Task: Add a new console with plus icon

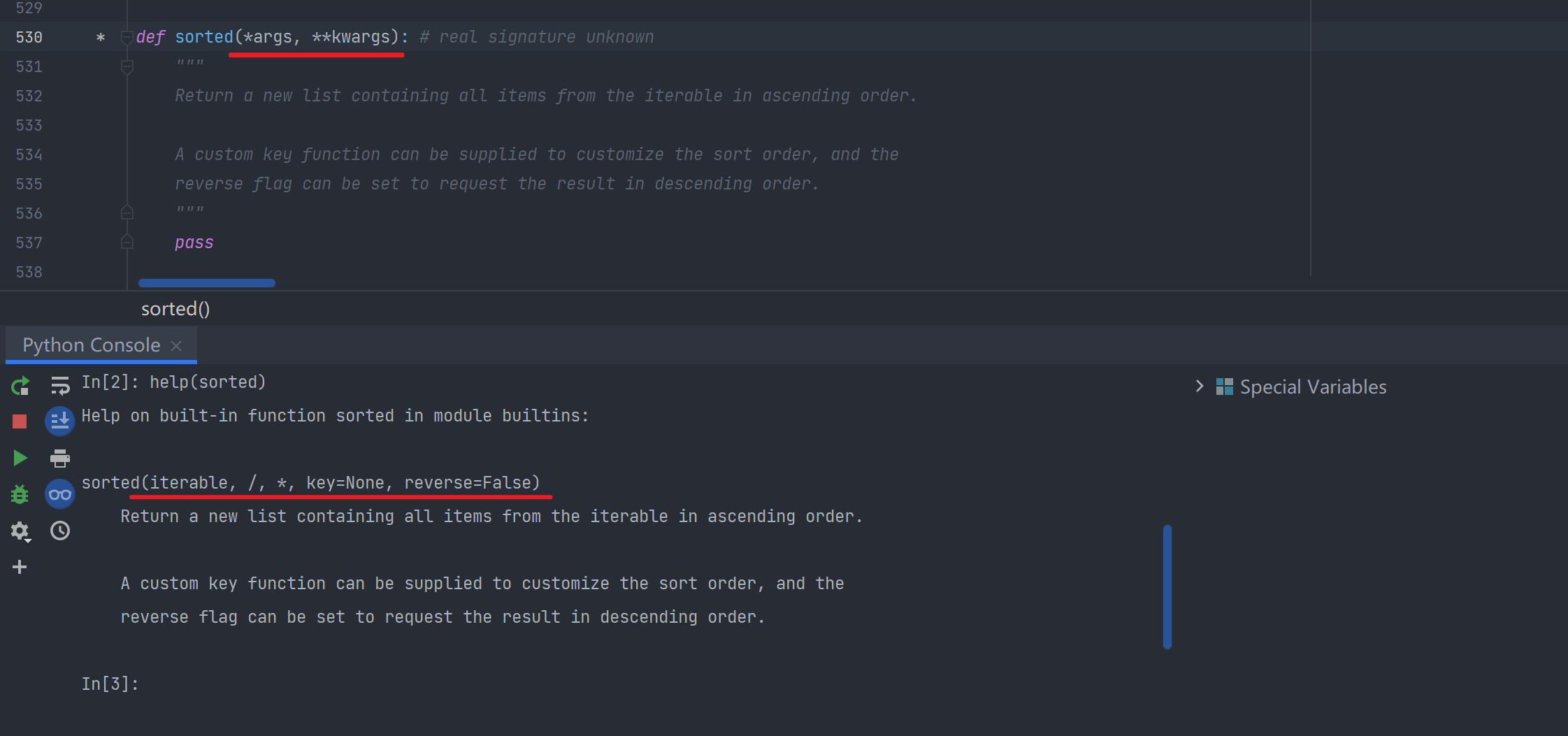Action: tap(20, 567)
